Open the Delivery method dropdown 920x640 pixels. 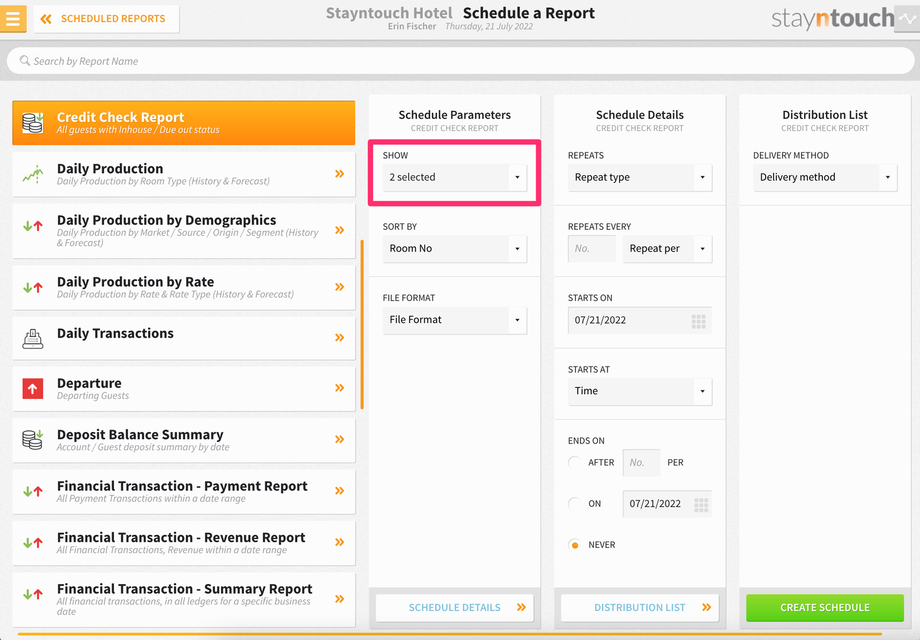pyautogui.click(x=825, y=177)
